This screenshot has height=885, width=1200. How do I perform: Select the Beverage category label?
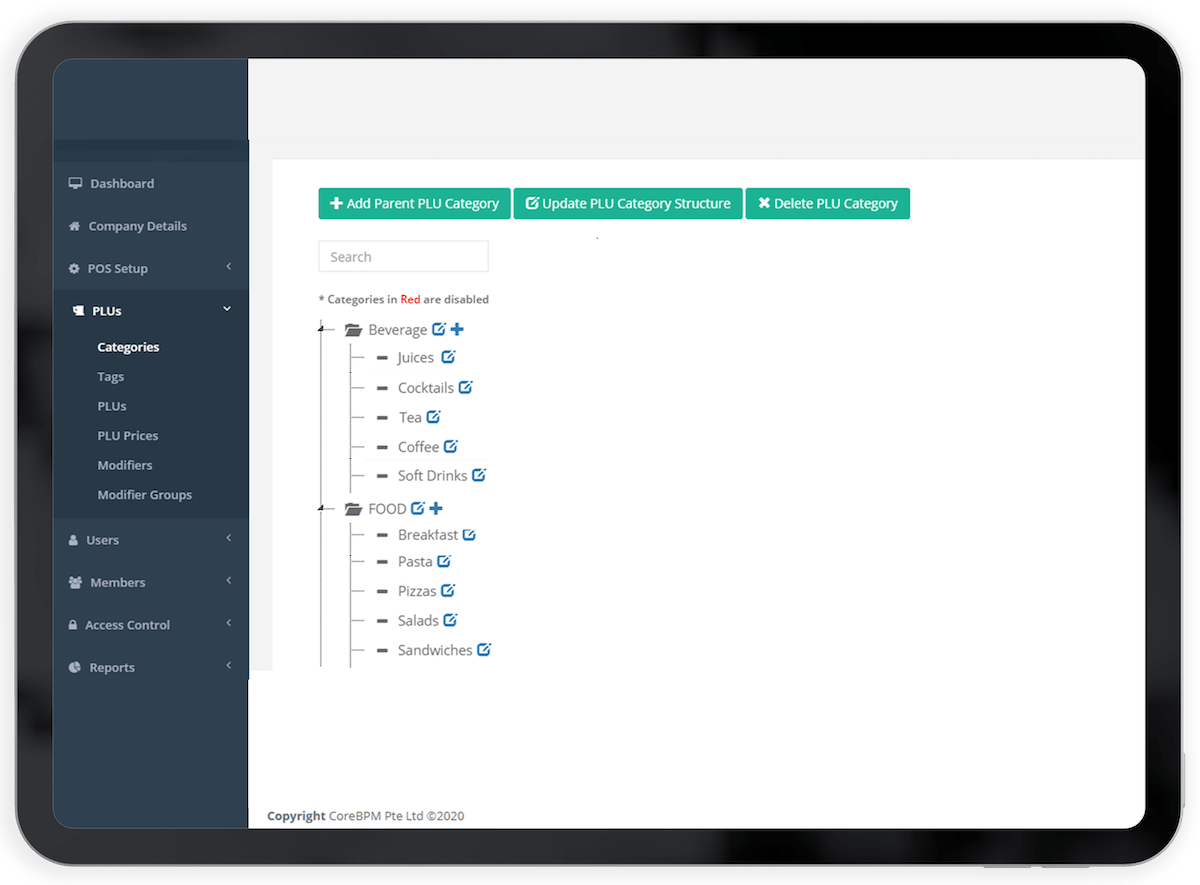point(398,330)
